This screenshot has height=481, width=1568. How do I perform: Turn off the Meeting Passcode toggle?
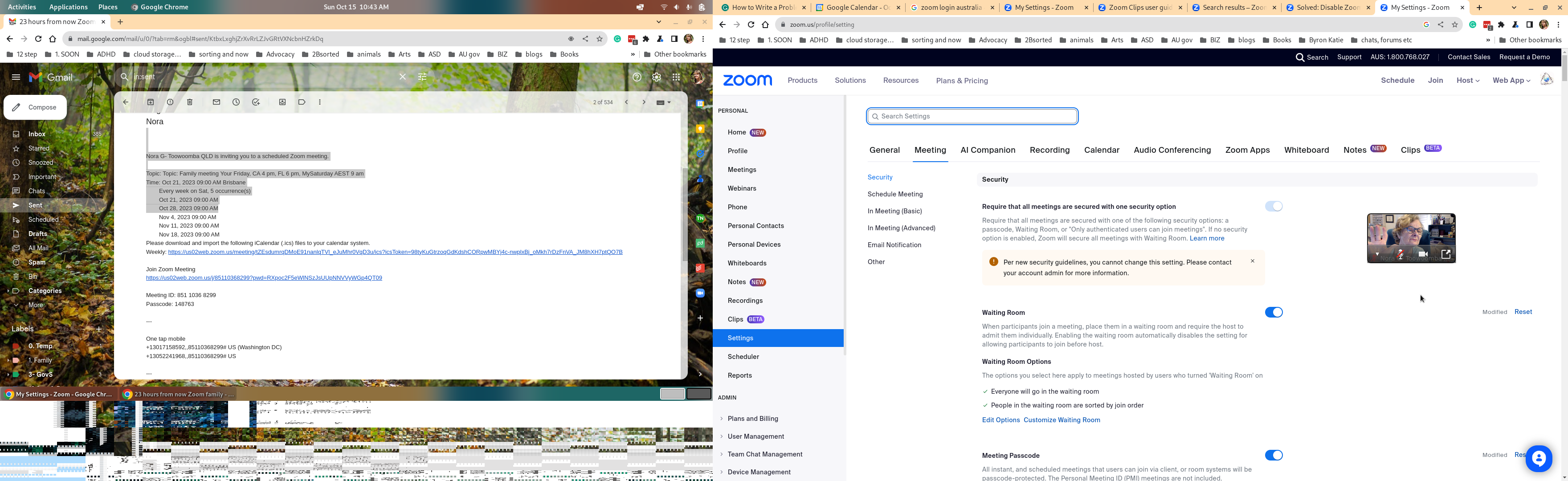coord(1274,455)
